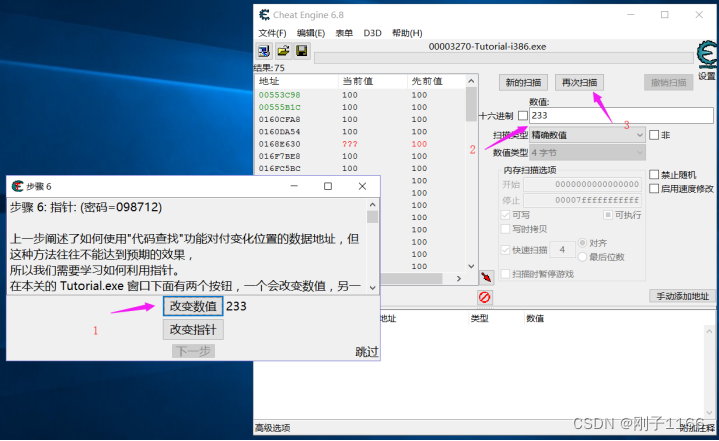This screenshot has width=719, height=441.
Task: Click the 新的扫描 button
Action: point(523,83)
